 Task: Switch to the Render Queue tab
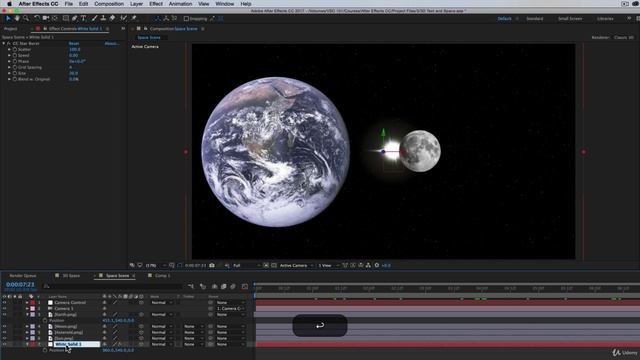point(23,276)
